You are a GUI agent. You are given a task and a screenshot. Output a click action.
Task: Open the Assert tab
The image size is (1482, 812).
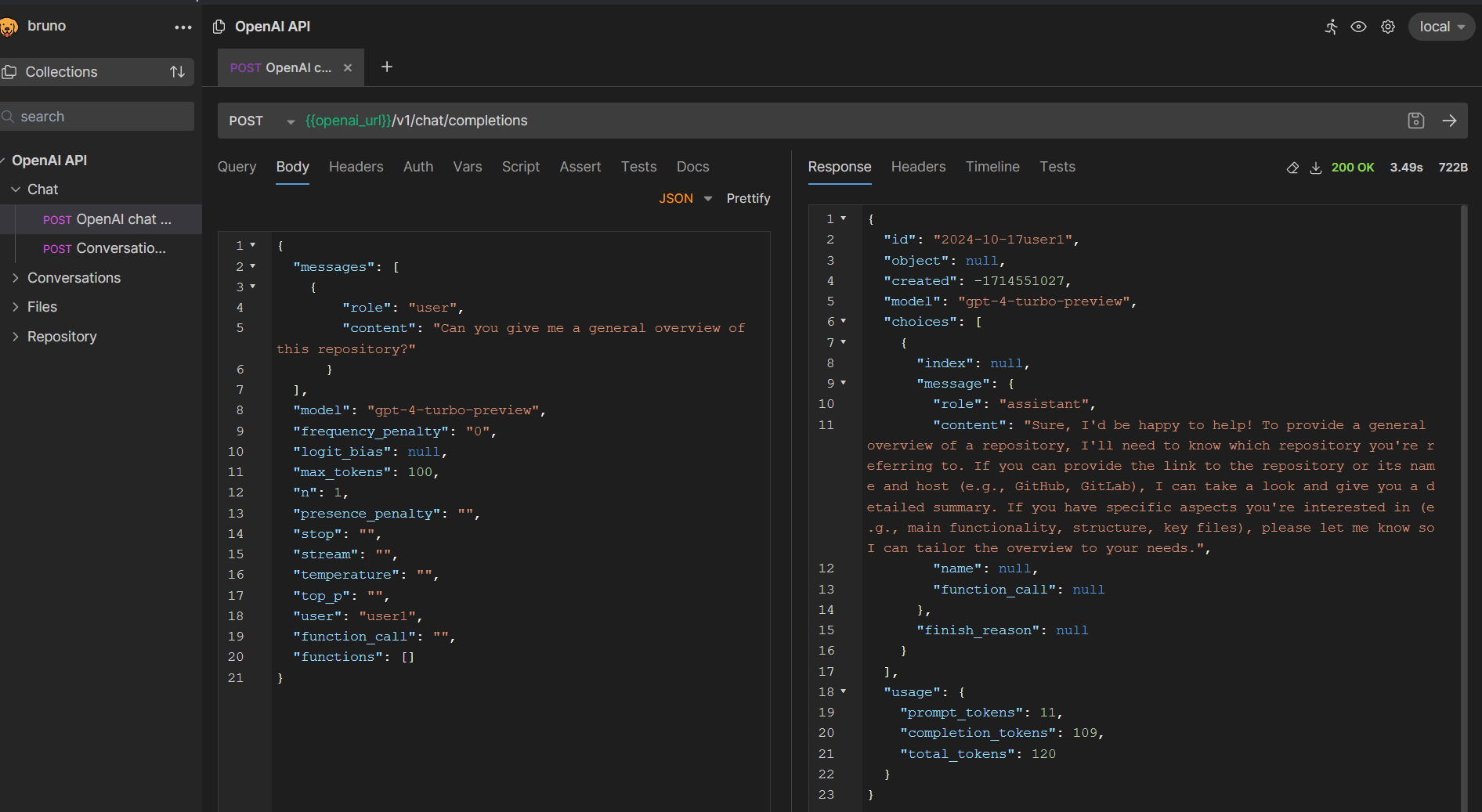coord(580,167)
